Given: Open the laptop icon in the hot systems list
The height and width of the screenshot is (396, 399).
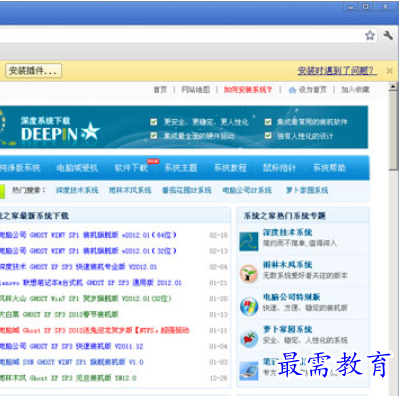Looking at the screenshot, I should (249, 371).
